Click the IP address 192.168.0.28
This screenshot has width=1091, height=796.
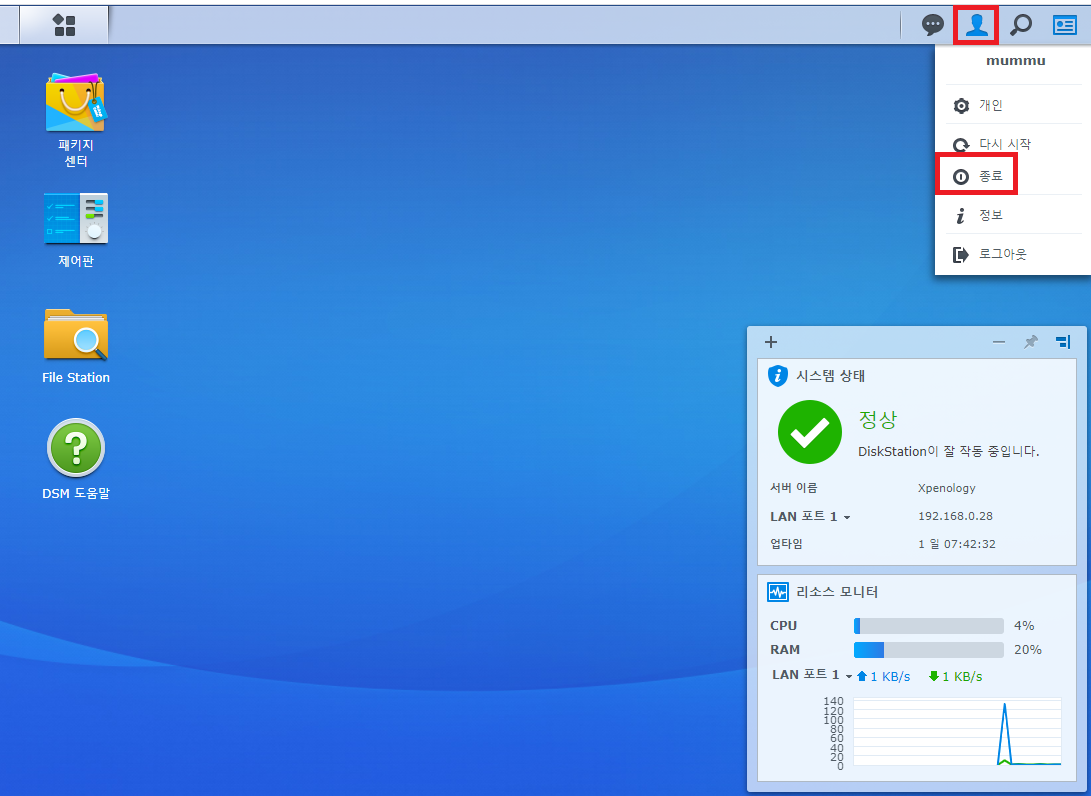click(x=955, y=516)
